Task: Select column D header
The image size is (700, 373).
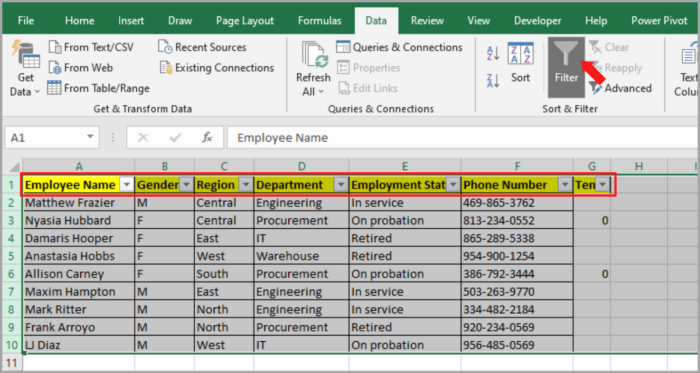Action: tap(302, 166)
